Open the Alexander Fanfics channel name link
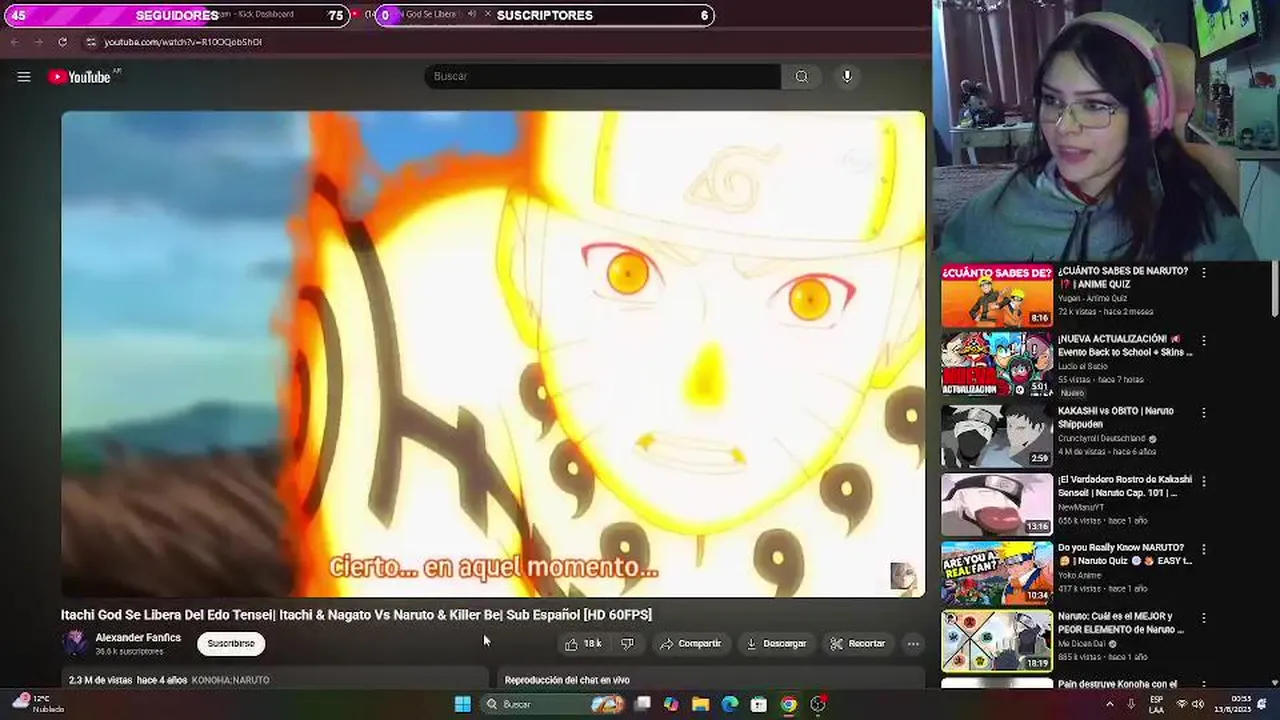Screen dimensions: 1280x720 138,637
